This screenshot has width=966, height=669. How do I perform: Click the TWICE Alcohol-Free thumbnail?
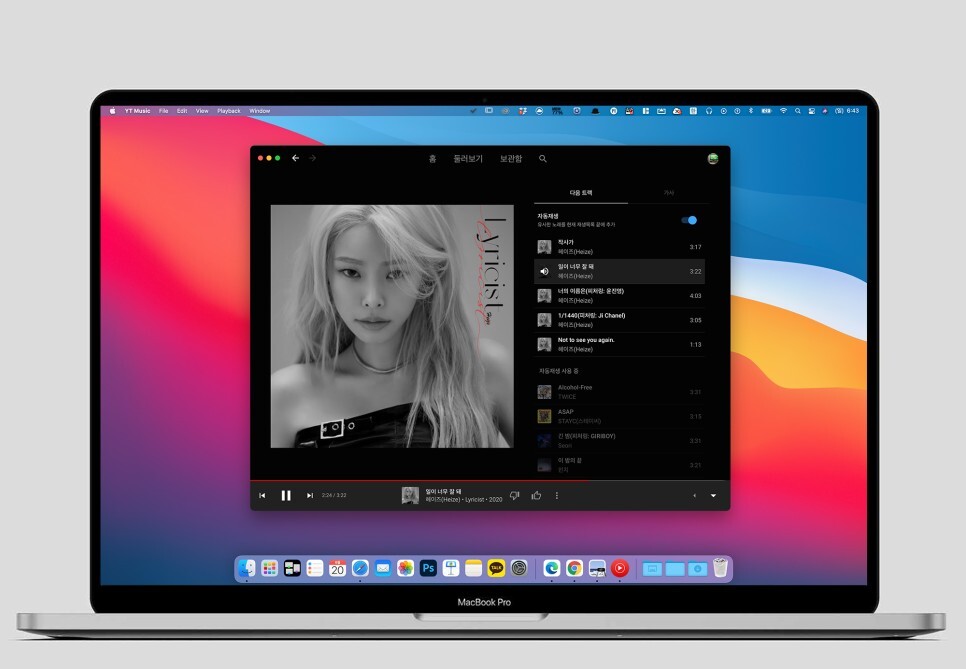[x=544, y=392]
